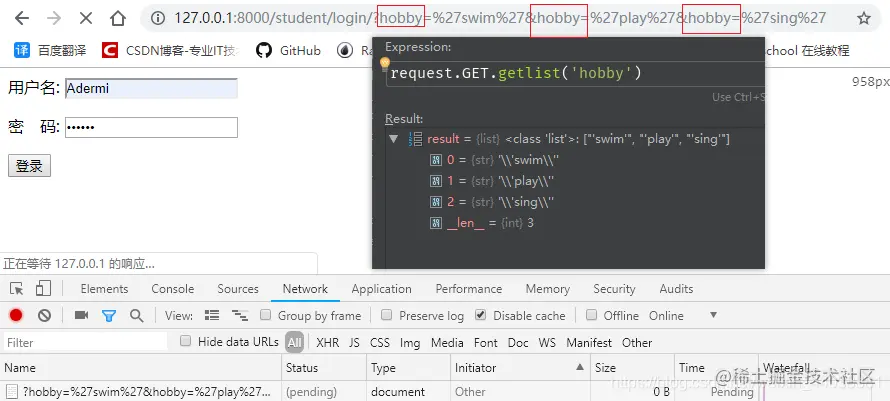Sort by the Size column header
This screenshot has width=890, height=401.
[632, 367]
